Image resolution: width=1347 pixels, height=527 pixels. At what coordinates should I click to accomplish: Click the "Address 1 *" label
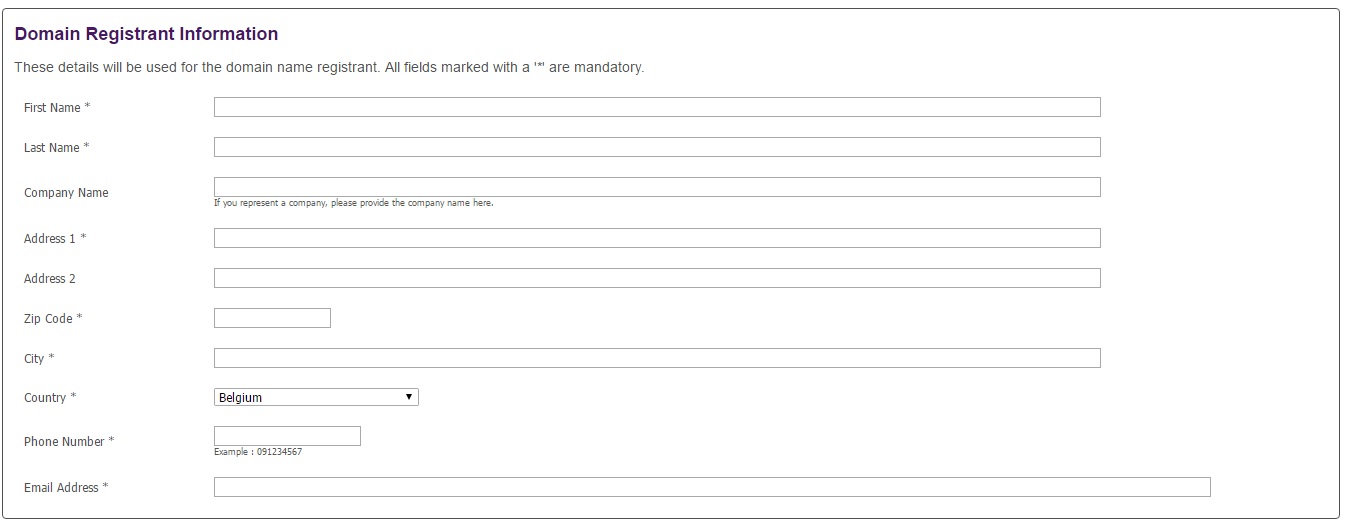55,239
